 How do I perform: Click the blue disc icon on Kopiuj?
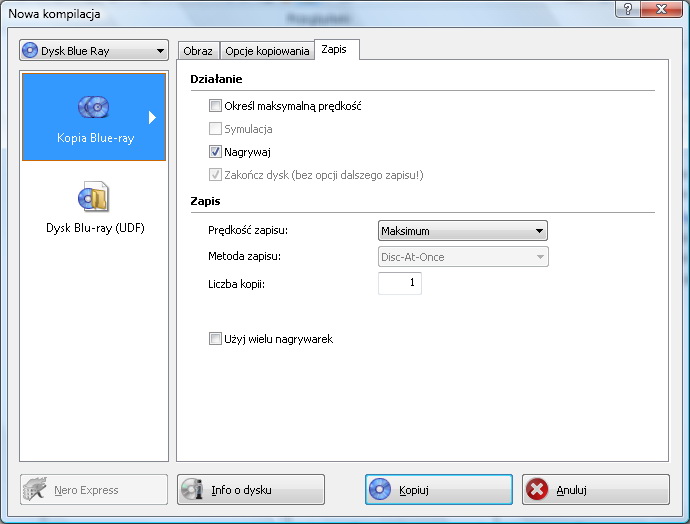tap(380, 489)
